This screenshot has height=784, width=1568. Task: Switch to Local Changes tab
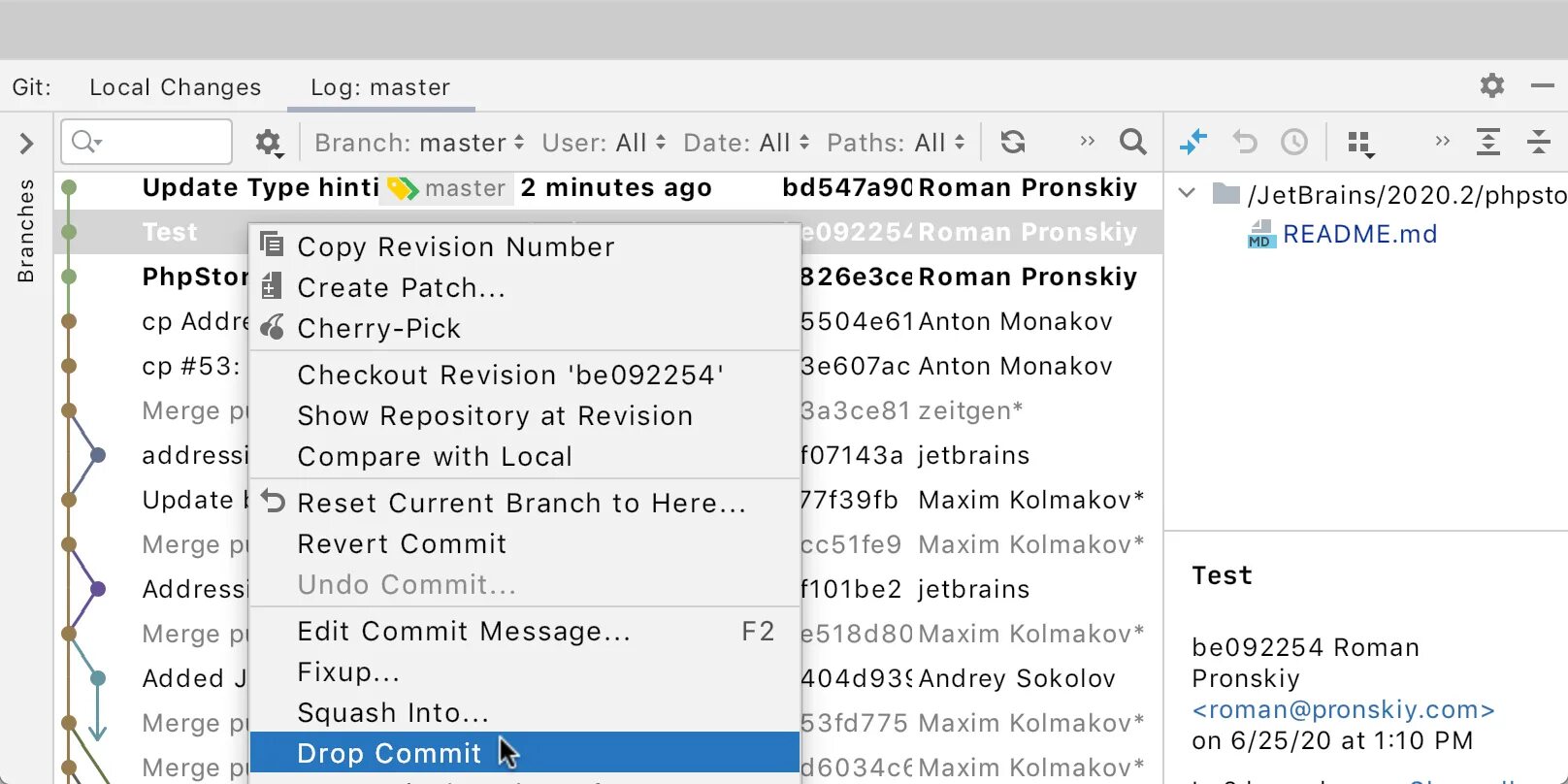176,87
